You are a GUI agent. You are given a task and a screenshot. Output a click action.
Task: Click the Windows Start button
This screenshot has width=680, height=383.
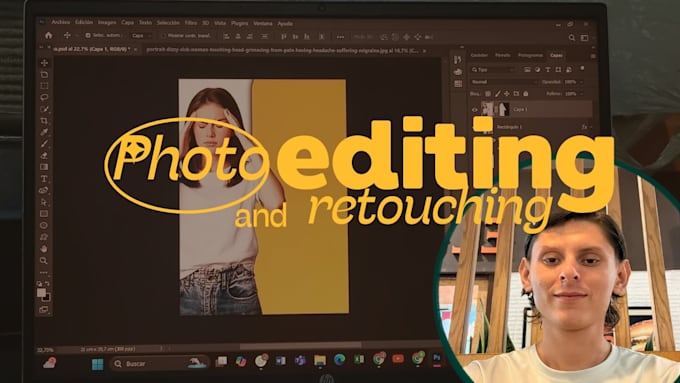pos(98,363)
